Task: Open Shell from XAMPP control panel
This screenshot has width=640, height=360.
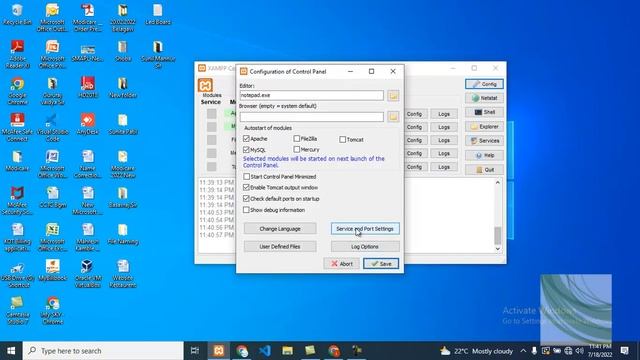Action: tap(484, 112)
